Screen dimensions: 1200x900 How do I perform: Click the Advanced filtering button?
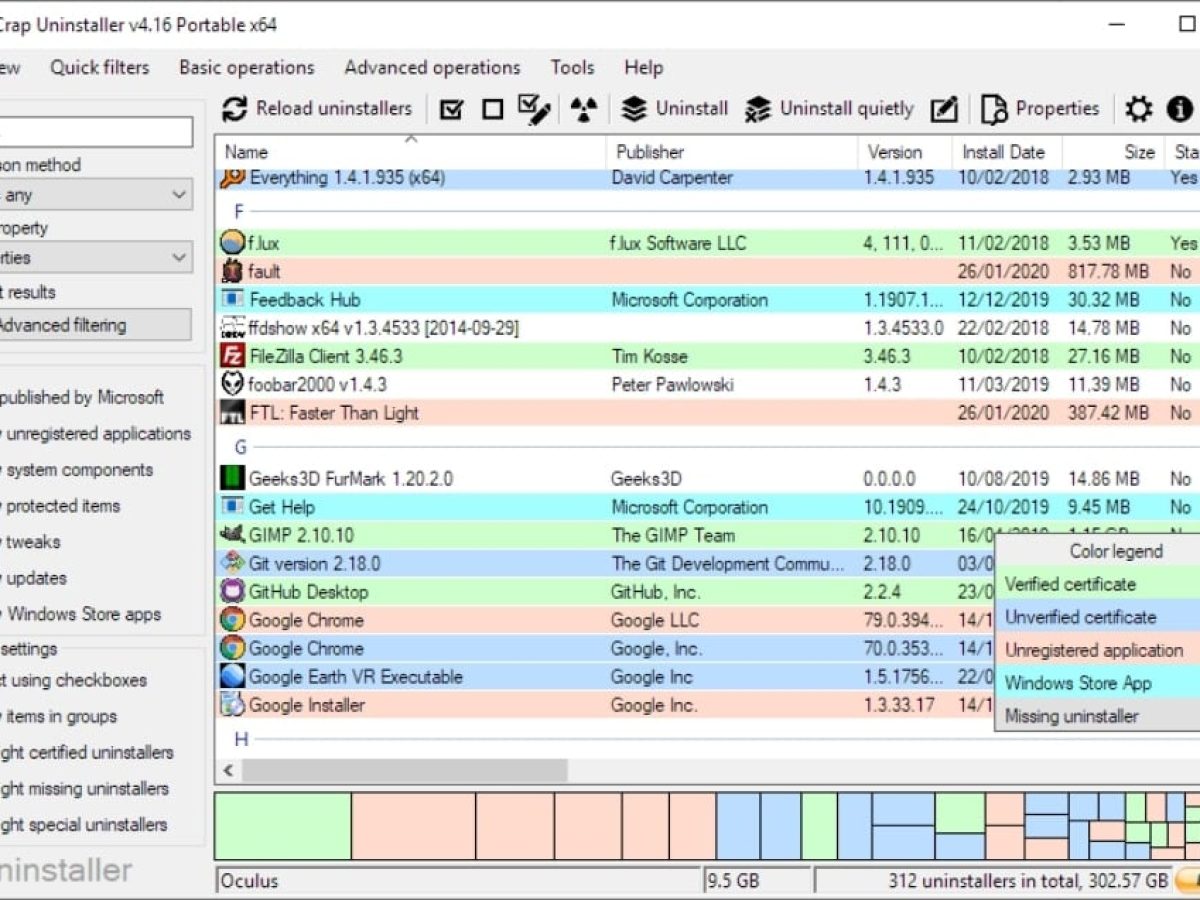(x=93, y=325)
